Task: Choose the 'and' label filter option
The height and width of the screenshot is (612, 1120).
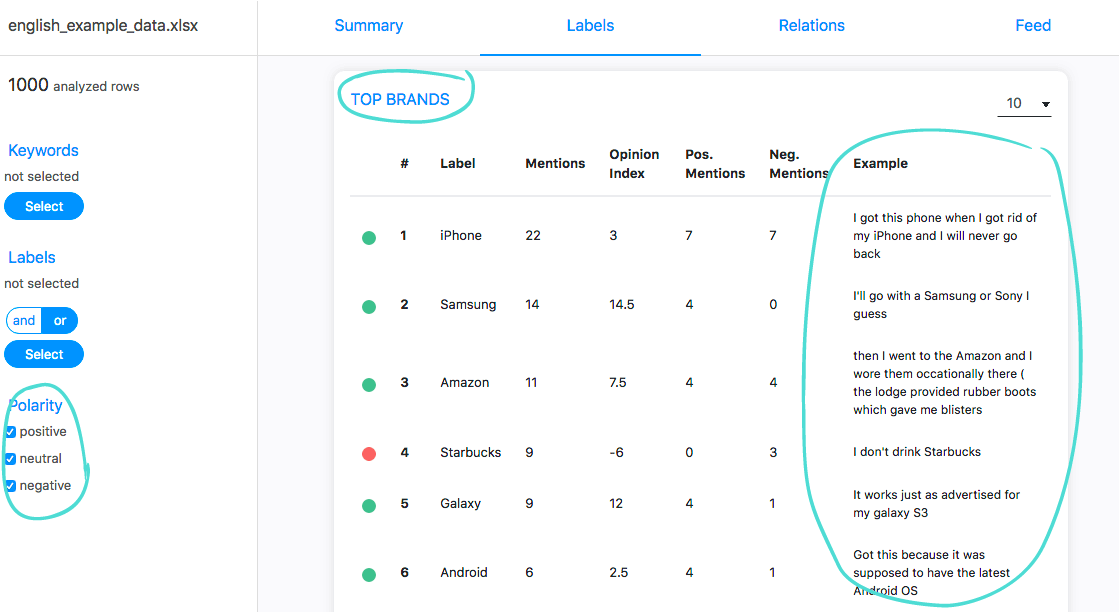Action: pos(24,321)
